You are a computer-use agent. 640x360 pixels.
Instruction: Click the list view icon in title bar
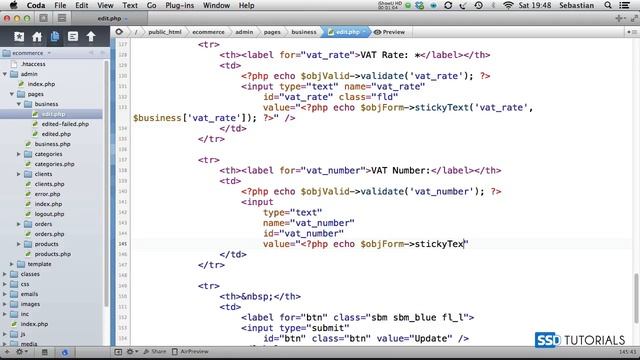coord(62,18)
